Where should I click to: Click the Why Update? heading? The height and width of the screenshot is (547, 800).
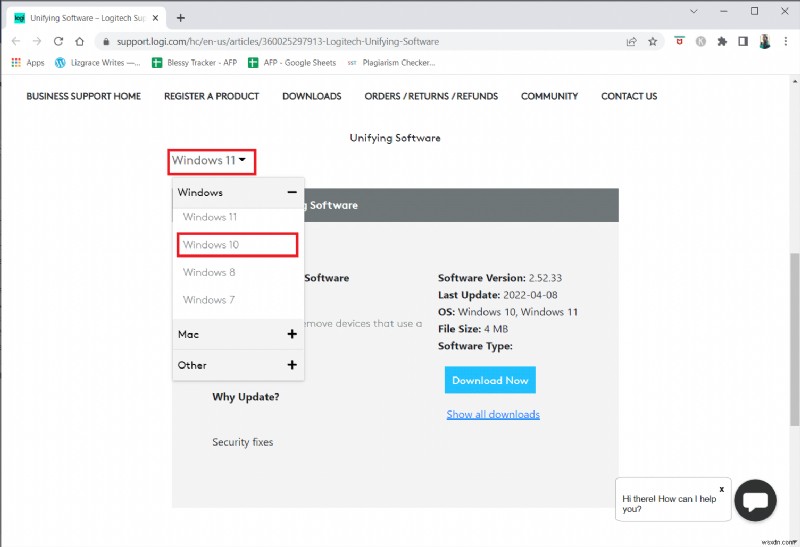point(245,397)
